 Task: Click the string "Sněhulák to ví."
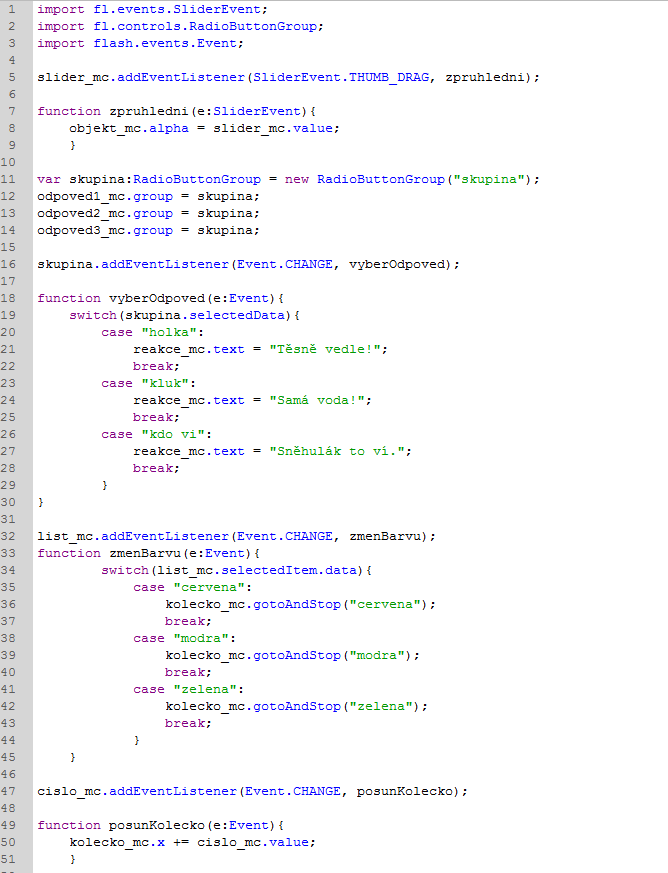coord(337,451)
